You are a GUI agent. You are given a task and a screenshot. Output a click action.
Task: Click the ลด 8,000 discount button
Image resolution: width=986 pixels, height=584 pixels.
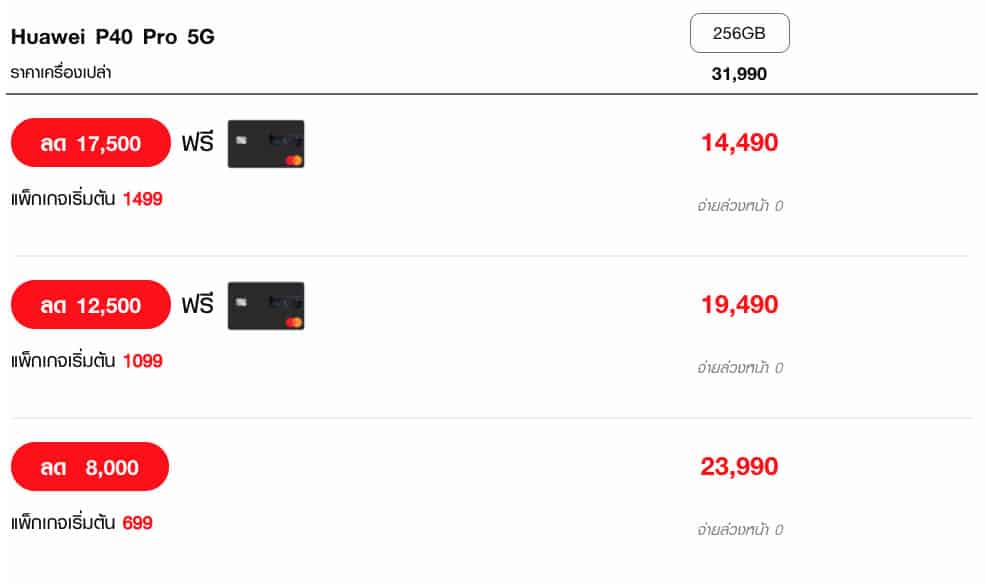click(x=90, y=467)
